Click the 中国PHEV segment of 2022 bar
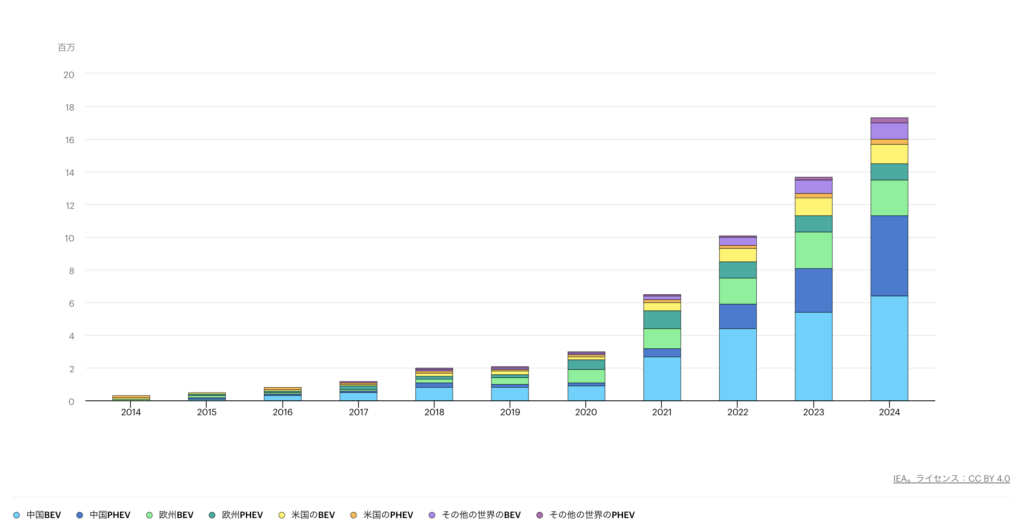Image resolution: width=1024 pixels, height=530 pixels. click(737, 317)
